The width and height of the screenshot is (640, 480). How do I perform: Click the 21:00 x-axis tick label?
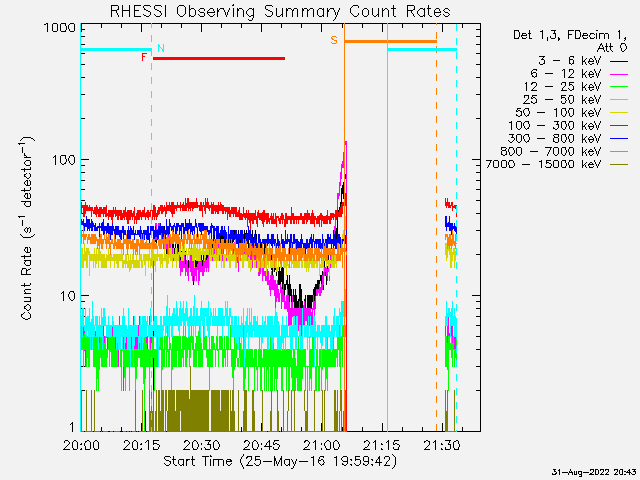point(321,445)
